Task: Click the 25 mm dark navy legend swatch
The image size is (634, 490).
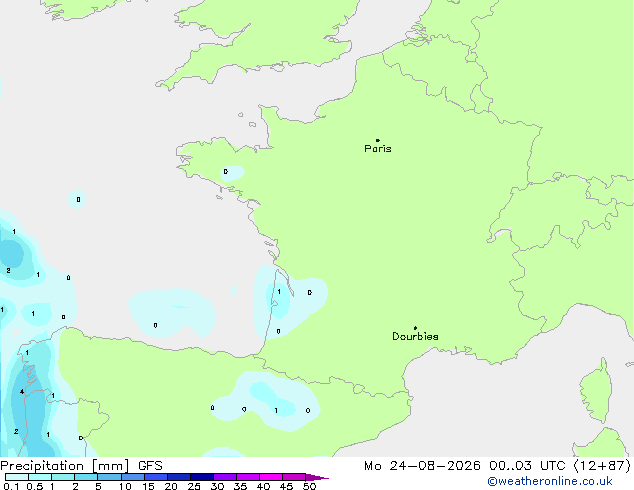Action: (202, 477)
